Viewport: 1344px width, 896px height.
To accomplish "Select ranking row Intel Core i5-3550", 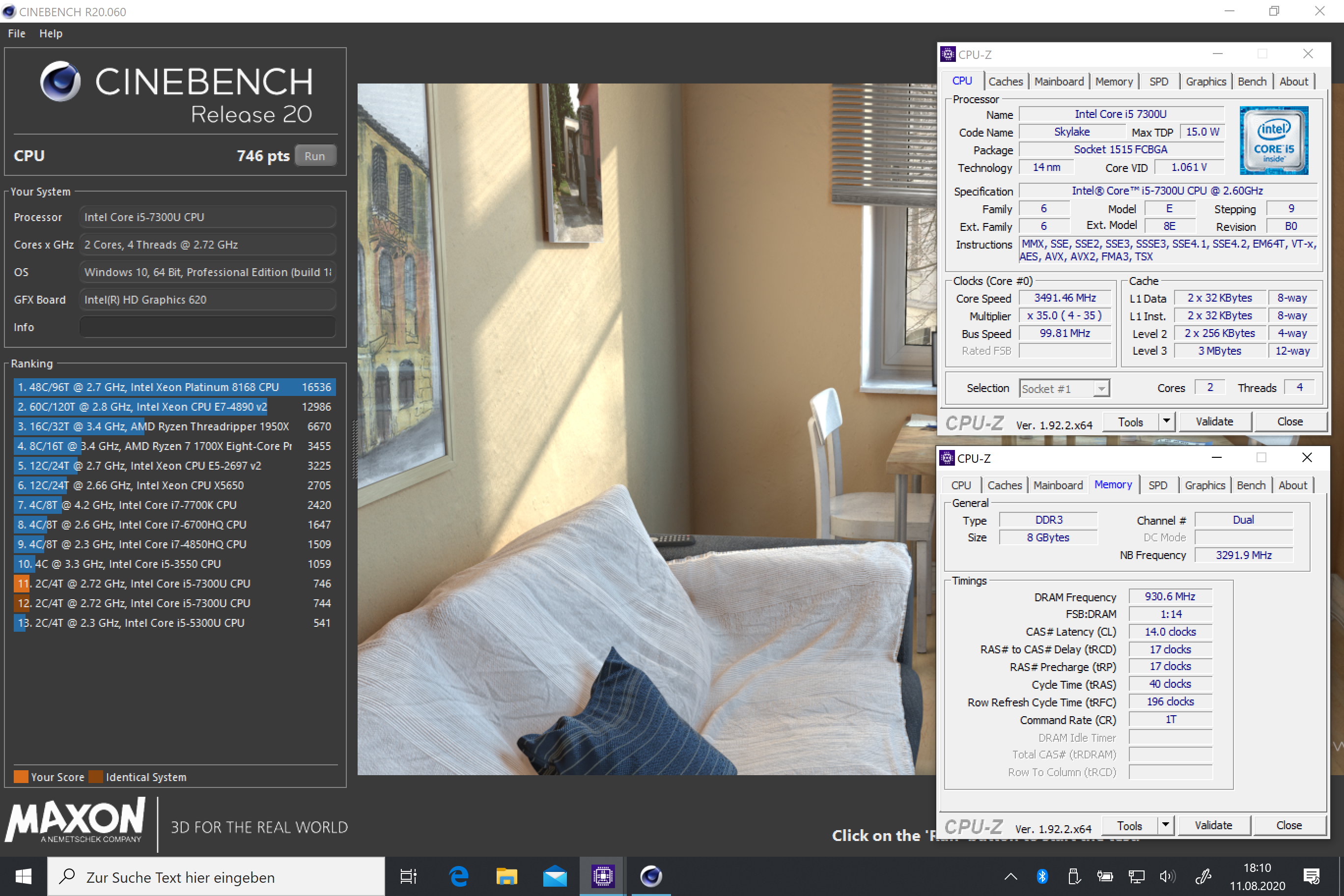I will (x=174, y=564).
